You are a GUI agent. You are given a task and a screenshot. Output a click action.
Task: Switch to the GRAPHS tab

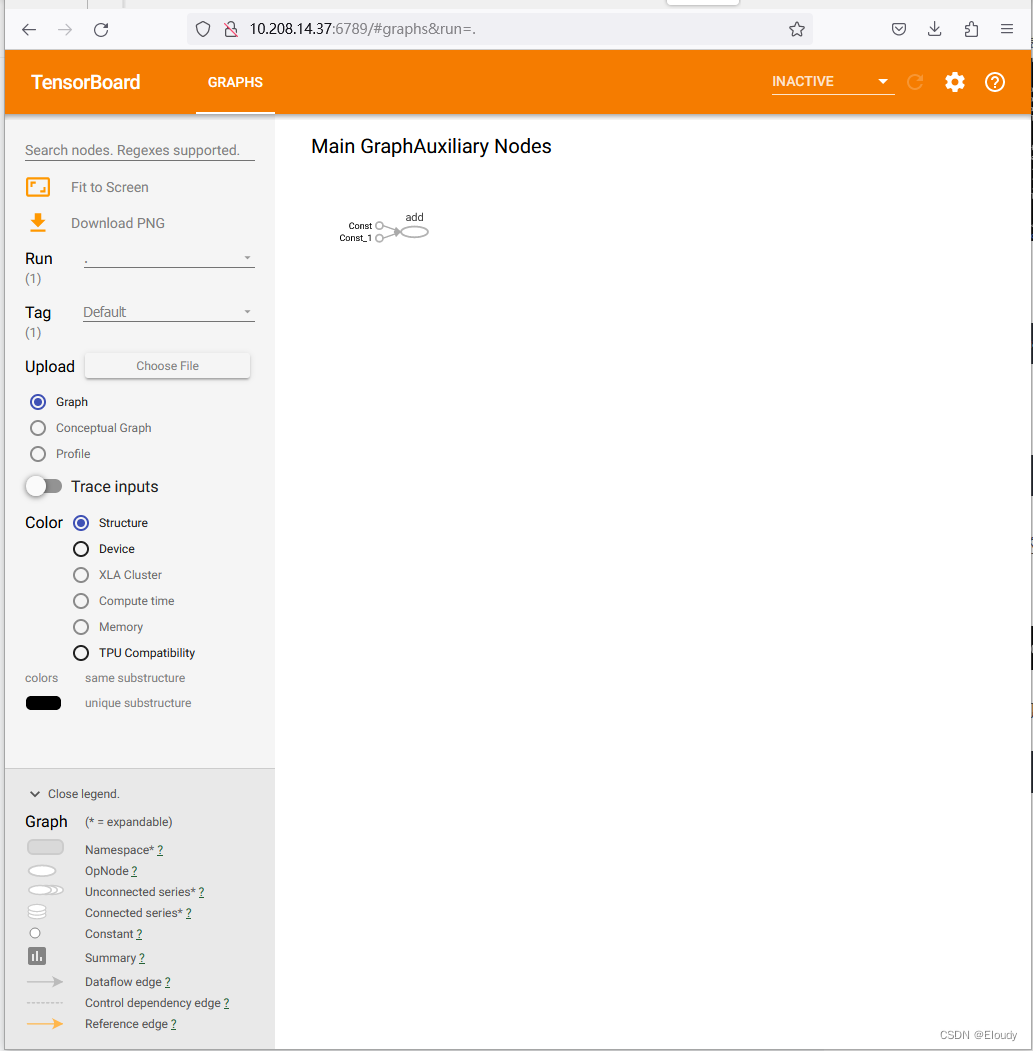235,82
